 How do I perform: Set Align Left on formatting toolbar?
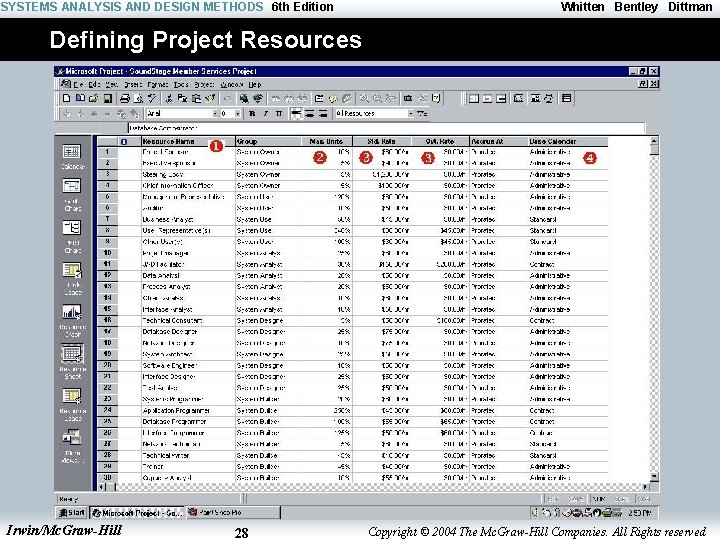296,113
